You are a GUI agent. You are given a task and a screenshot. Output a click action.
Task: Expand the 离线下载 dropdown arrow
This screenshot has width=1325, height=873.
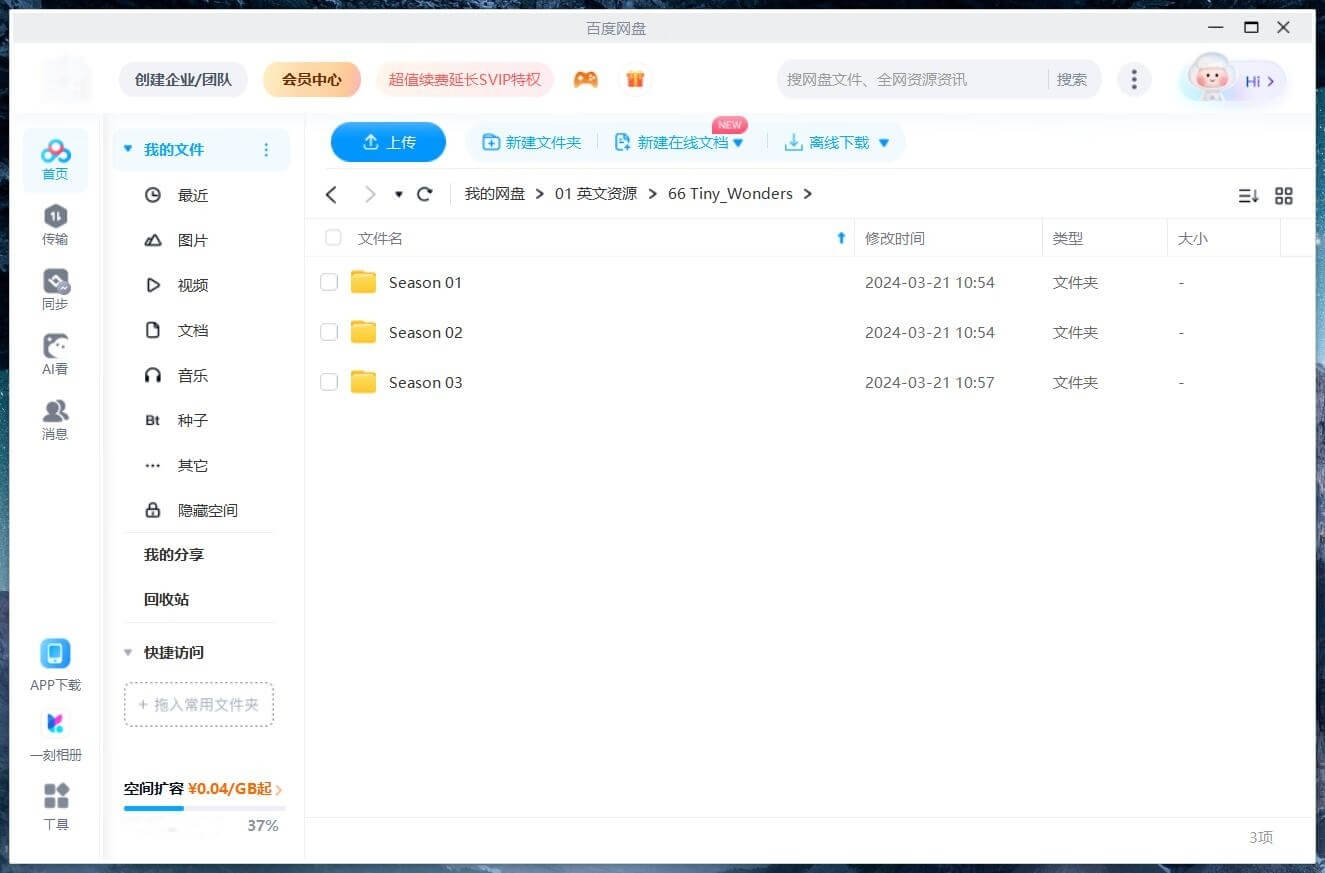tap(884, 143)
